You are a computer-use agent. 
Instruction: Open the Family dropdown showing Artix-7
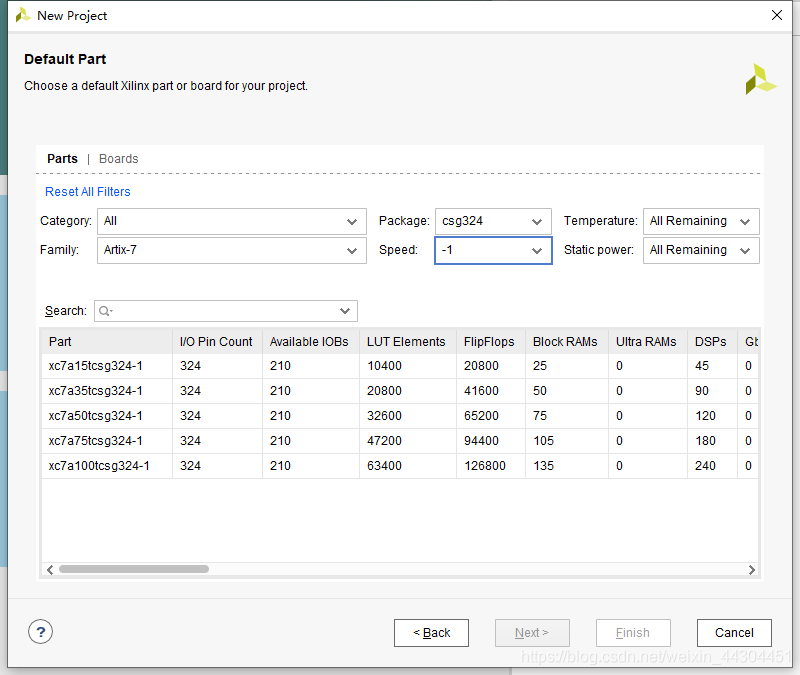(232, 251)
